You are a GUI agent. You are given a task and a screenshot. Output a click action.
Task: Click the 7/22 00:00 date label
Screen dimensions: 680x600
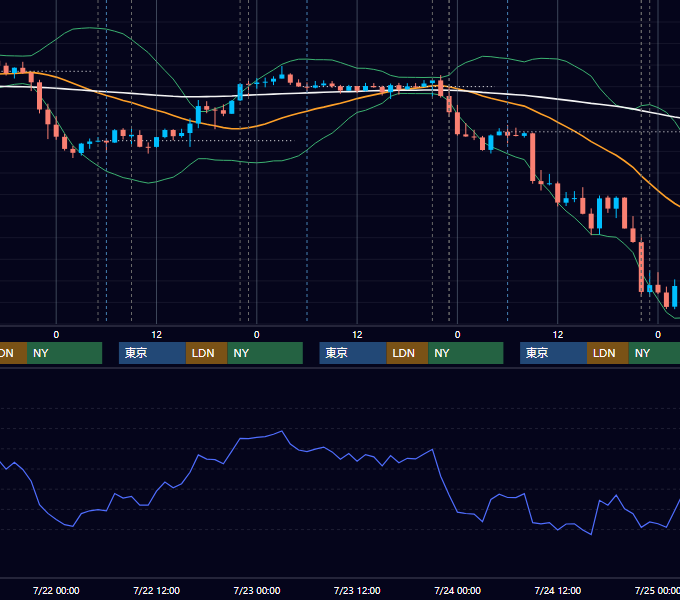click(x=56, y=590)
